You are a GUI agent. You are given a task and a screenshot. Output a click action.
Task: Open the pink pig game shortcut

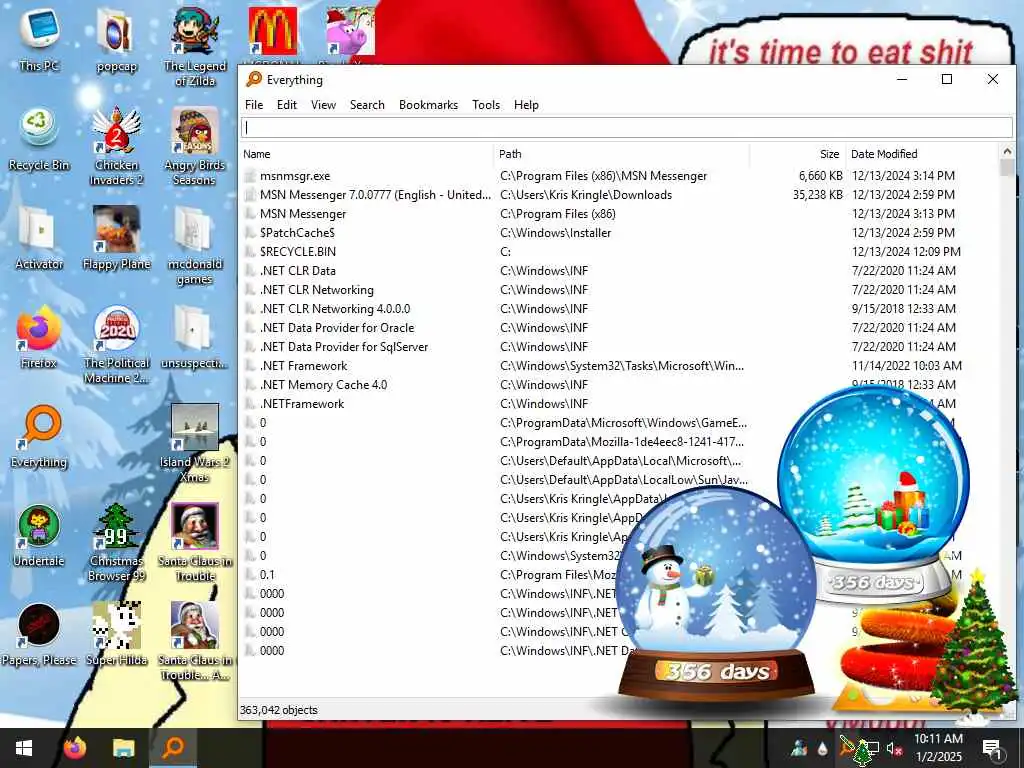pyautogui.click(x=351, y=31)
